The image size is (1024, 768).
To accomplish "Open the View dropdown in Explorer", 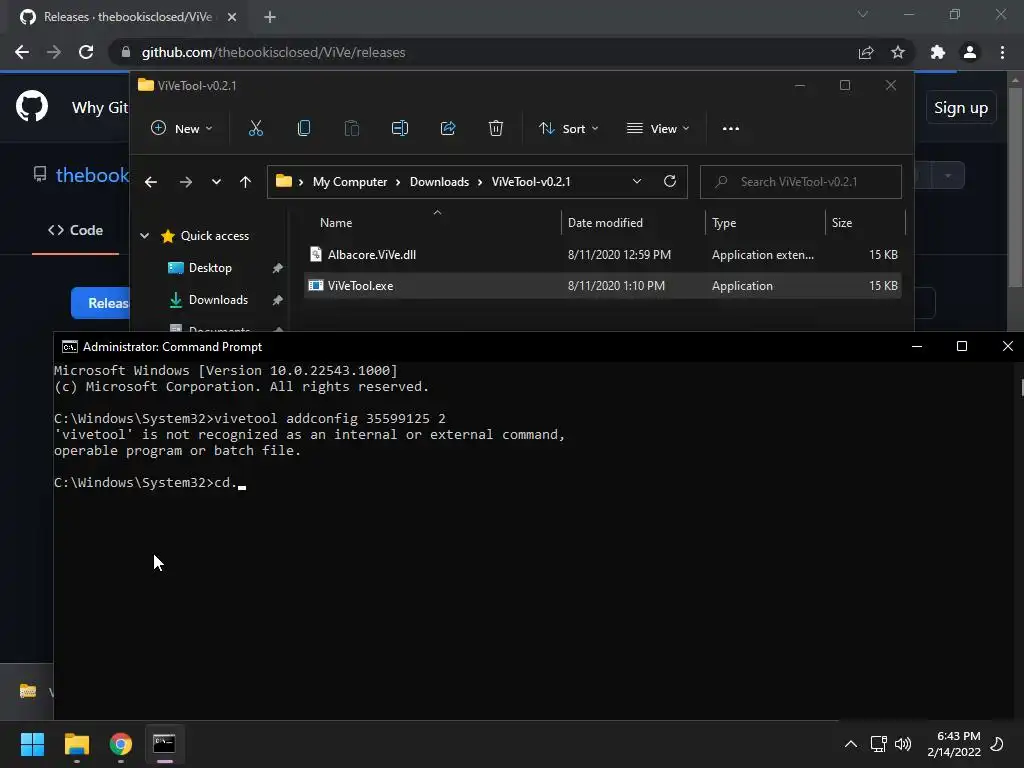I will click(658, 129).
